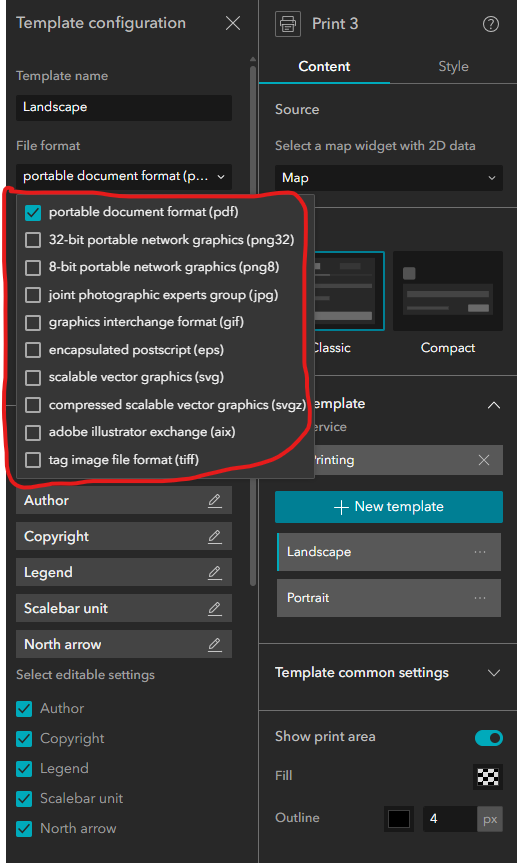Open the outline px unit dropdown

coord(489,819)
